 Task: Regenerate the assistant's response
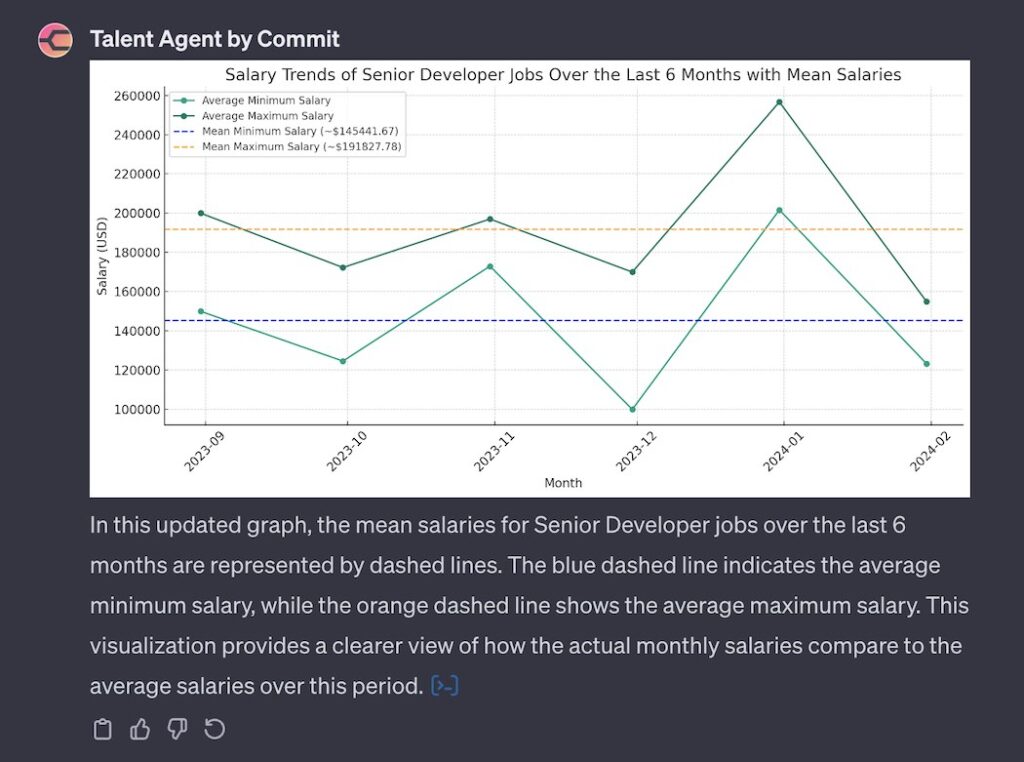214,729
